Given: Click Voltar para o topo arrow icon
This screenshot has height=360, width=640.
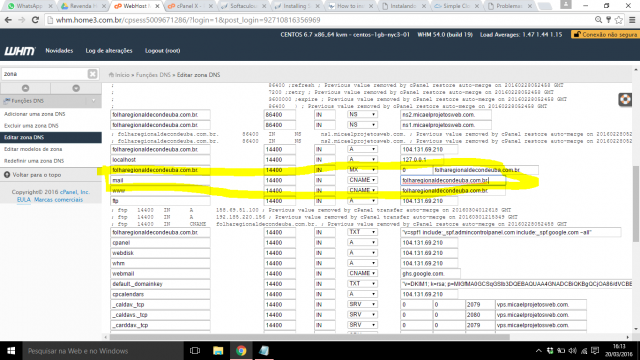Looking at the screenshot, I should 7,175.
